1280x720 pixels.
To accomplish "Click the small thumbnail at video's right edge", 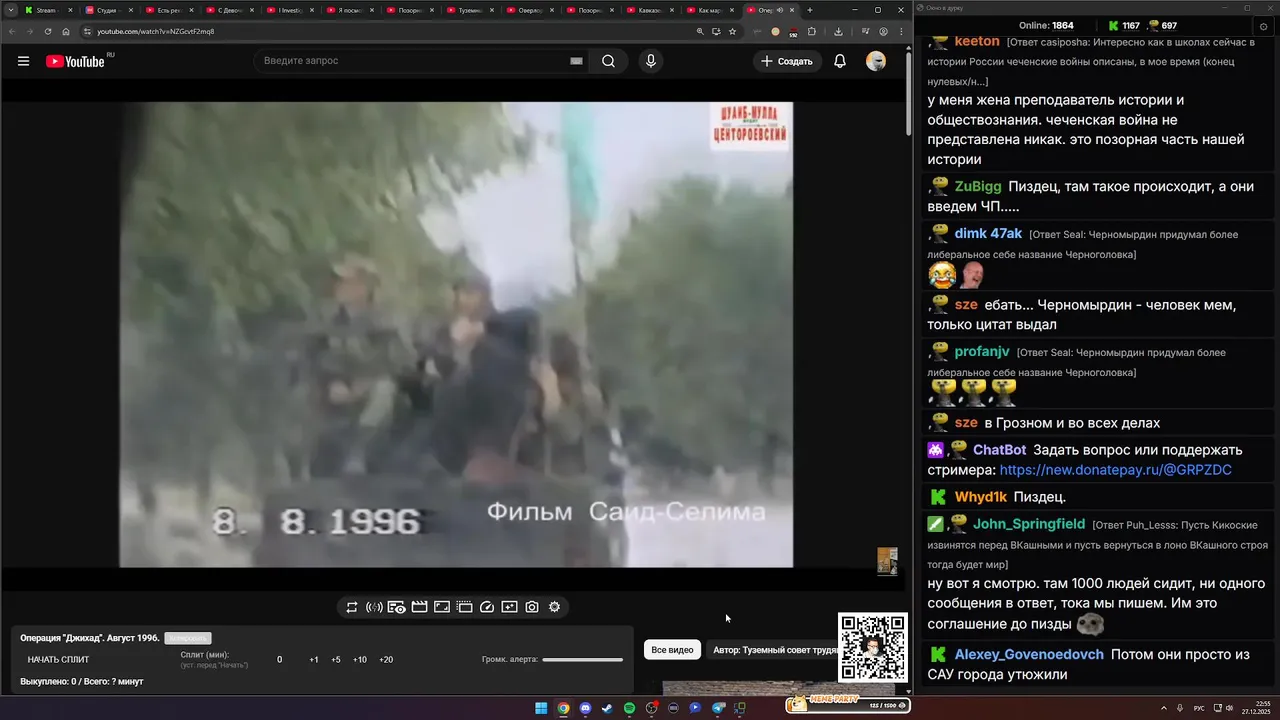I will click(x=887, y=561).
